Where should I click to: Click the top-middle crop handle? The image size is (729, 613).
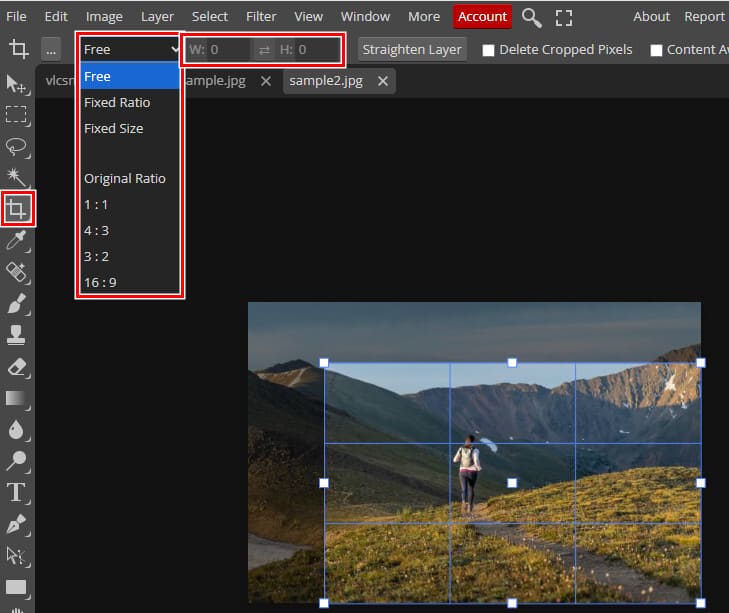pos(512,363)
